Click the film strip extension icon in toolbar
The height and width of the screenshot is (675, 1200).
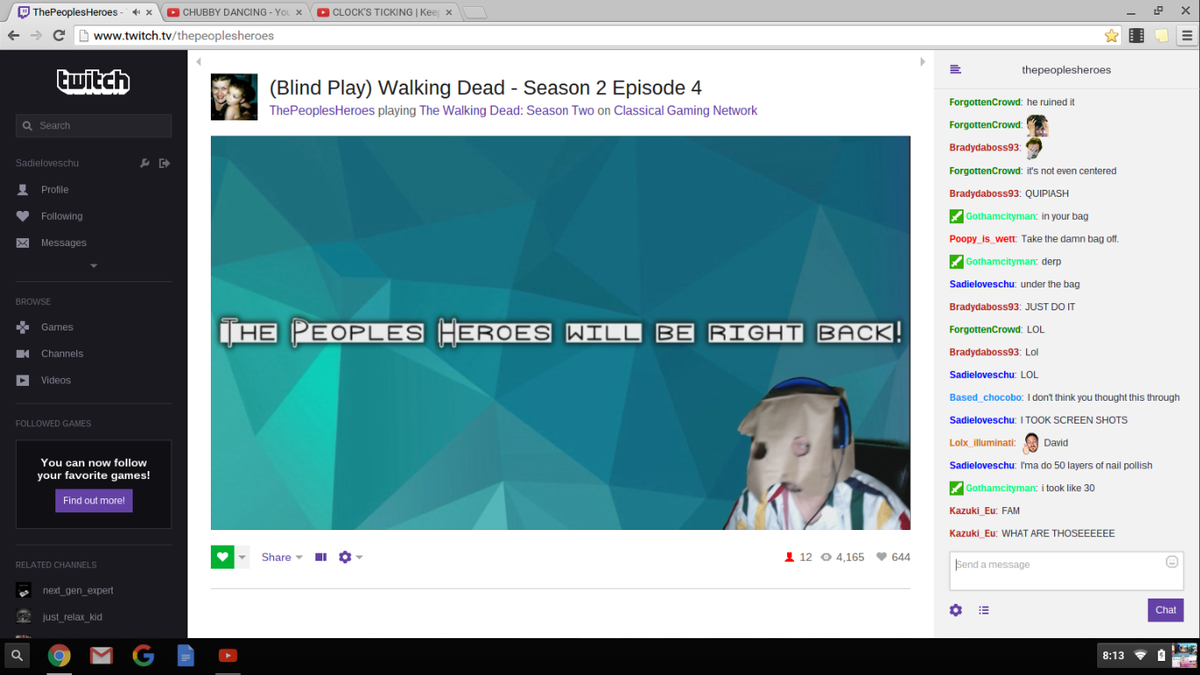[x=1136, y=35]
